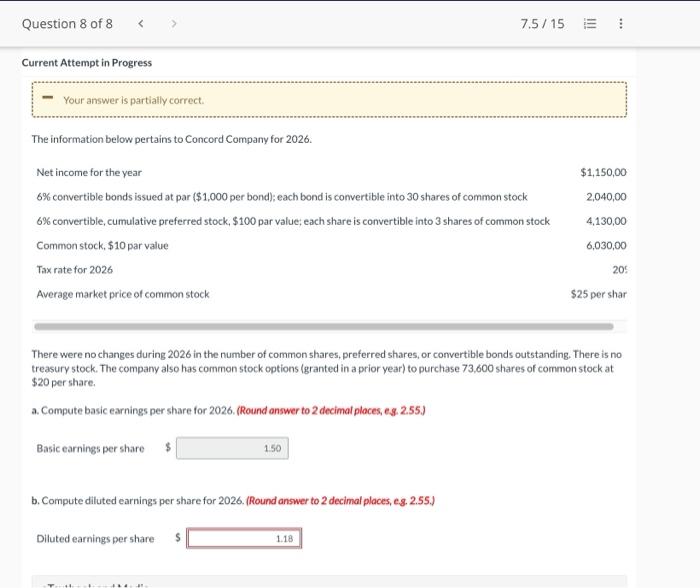Click the 7.5 / 15 score text
This screenshot has height=588, width=700.
(x=542, y=24)
